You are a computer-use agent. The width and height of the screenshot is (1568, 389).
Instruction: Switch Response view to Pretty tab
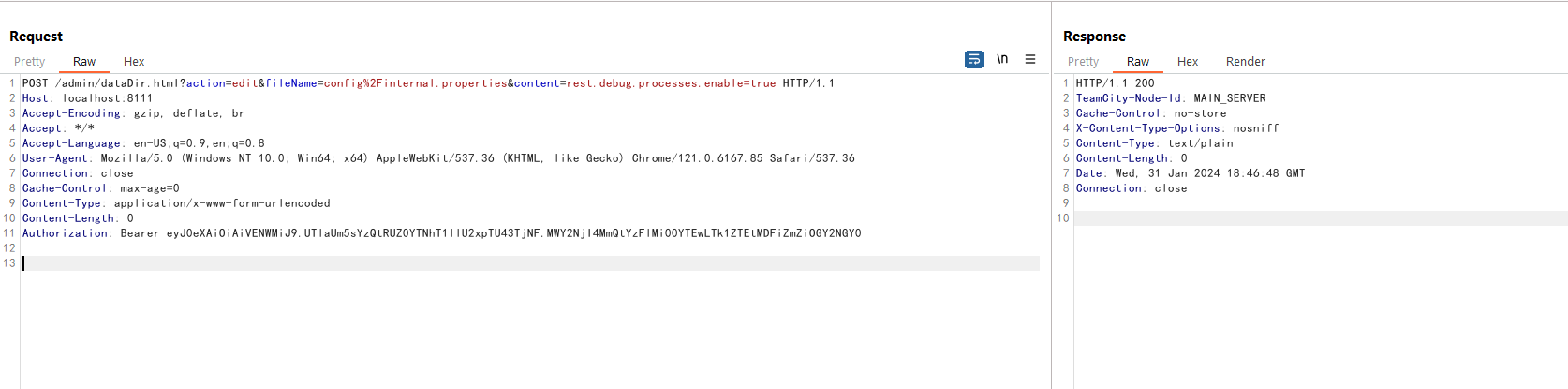pyautogui.click(x=1083, y=61)
